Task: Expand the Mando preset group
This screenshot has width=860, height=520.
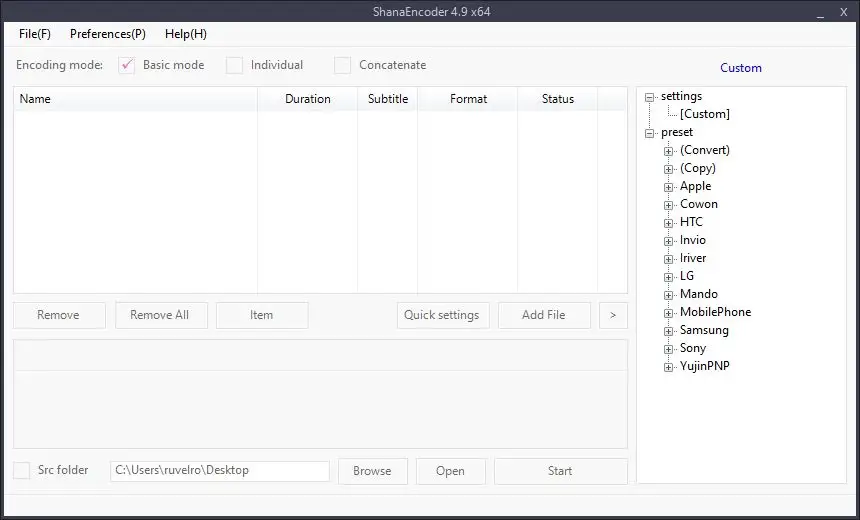Action: pos(668,295)
